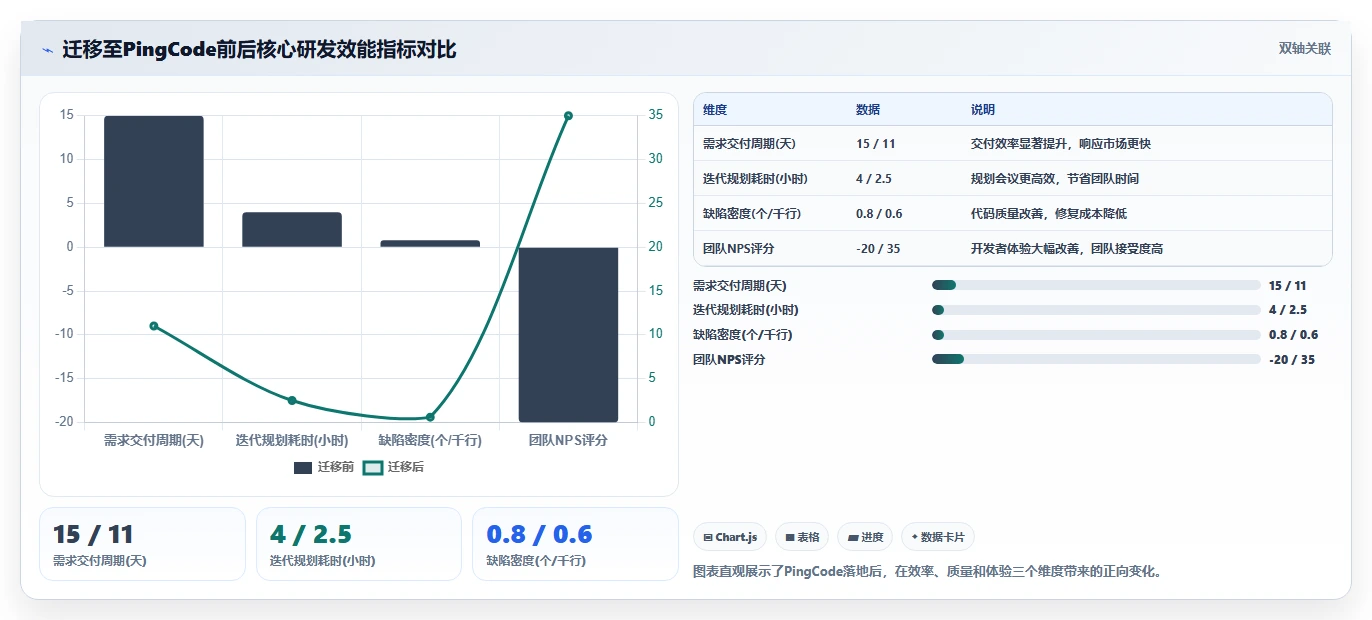Click table cell 缺陷密度(个/千行)
The width and height of the screenshot is (1372, 620).
752,214
